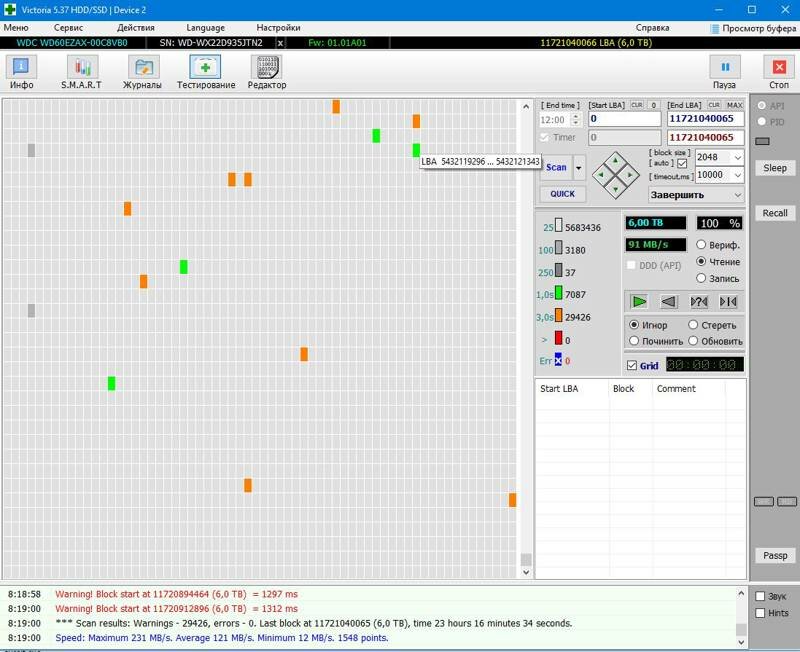
Task: Click the QUICK scan button
Action: point(563,194)
